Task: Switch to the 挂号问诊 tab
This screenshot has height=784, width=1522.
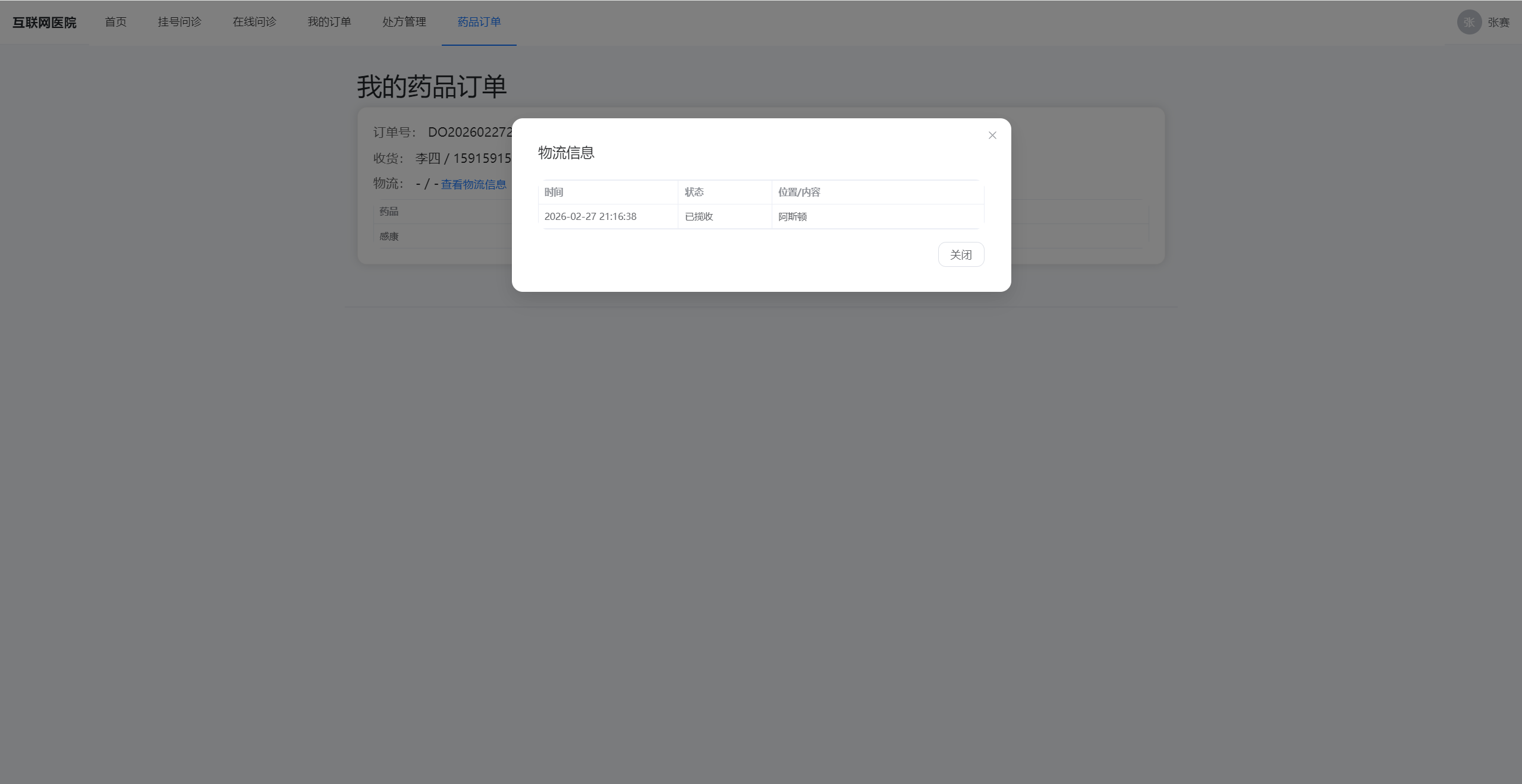Action: [x=179, y=22]
